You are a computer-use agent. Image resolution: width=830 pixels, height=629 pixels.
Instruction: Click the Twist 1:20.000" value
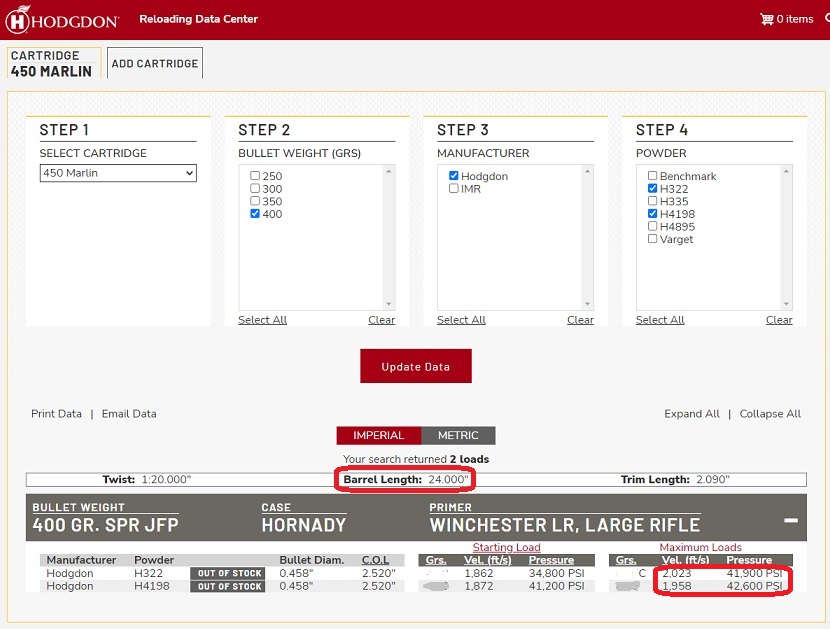[166, 480]
